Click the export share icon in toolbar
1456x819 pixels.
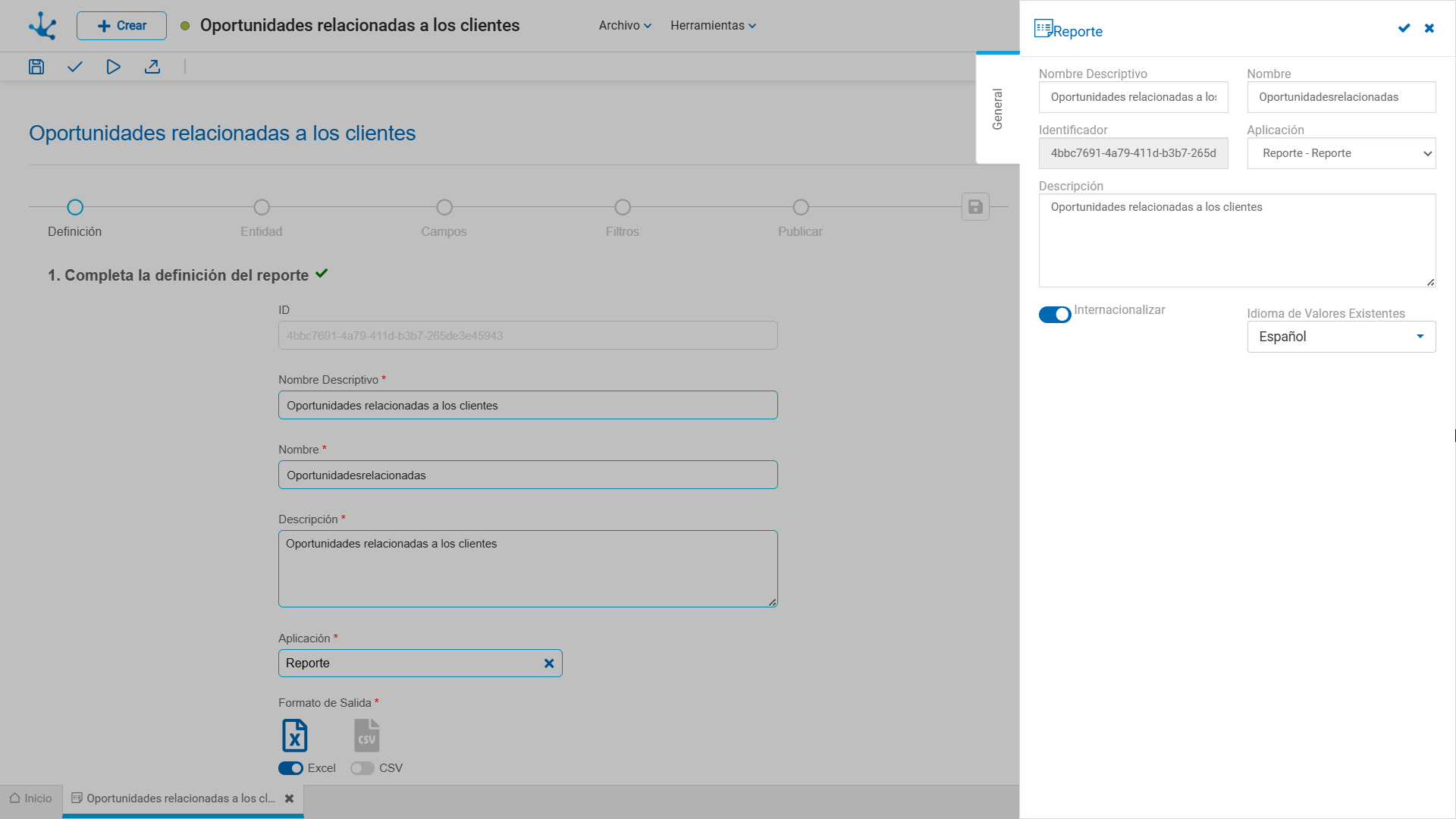point(152,67)
